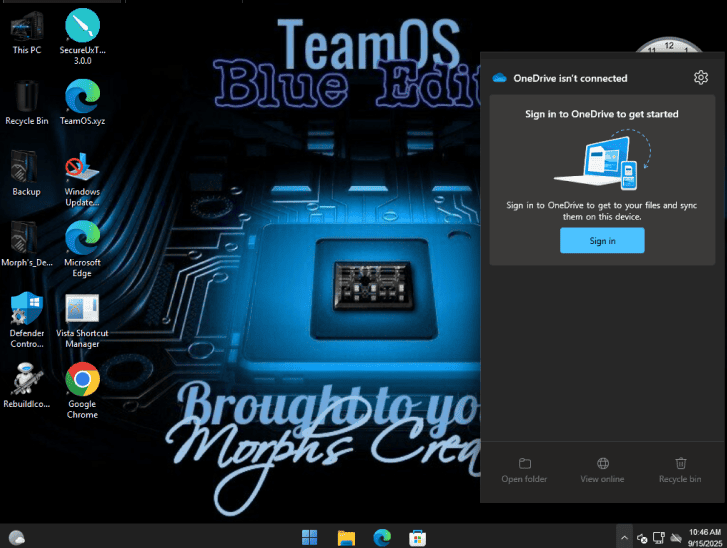Expand hidden system tray icons chevron
The image size is (727, 548).
click(x=624, y=538)
